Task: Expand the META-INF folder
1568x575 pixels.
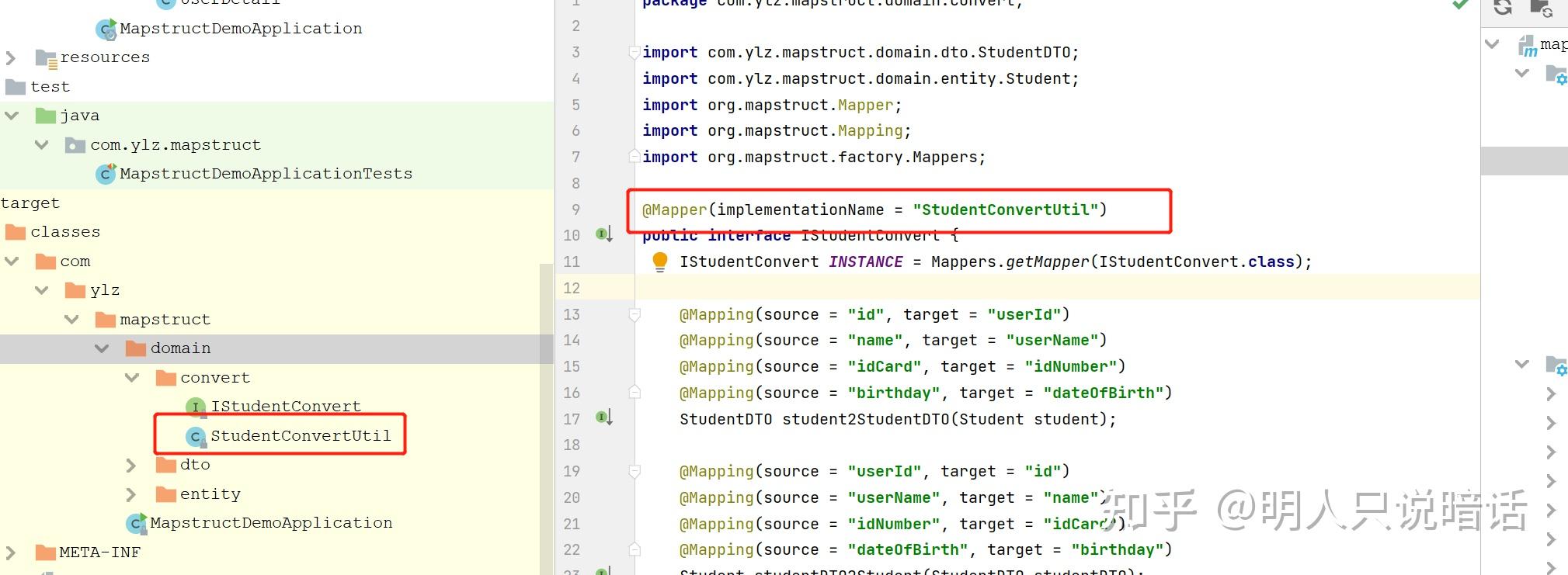Action: [11, 552]
